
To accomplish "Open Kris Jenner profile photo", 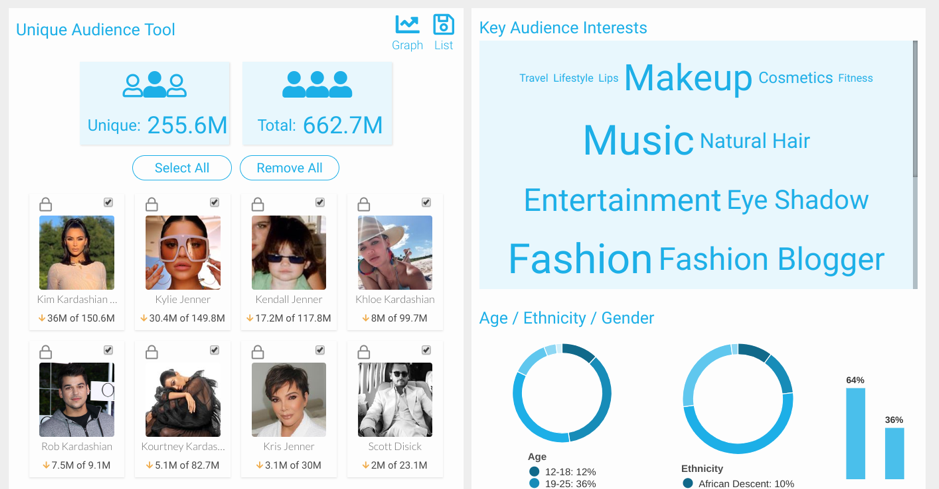I will coord(289,400).
